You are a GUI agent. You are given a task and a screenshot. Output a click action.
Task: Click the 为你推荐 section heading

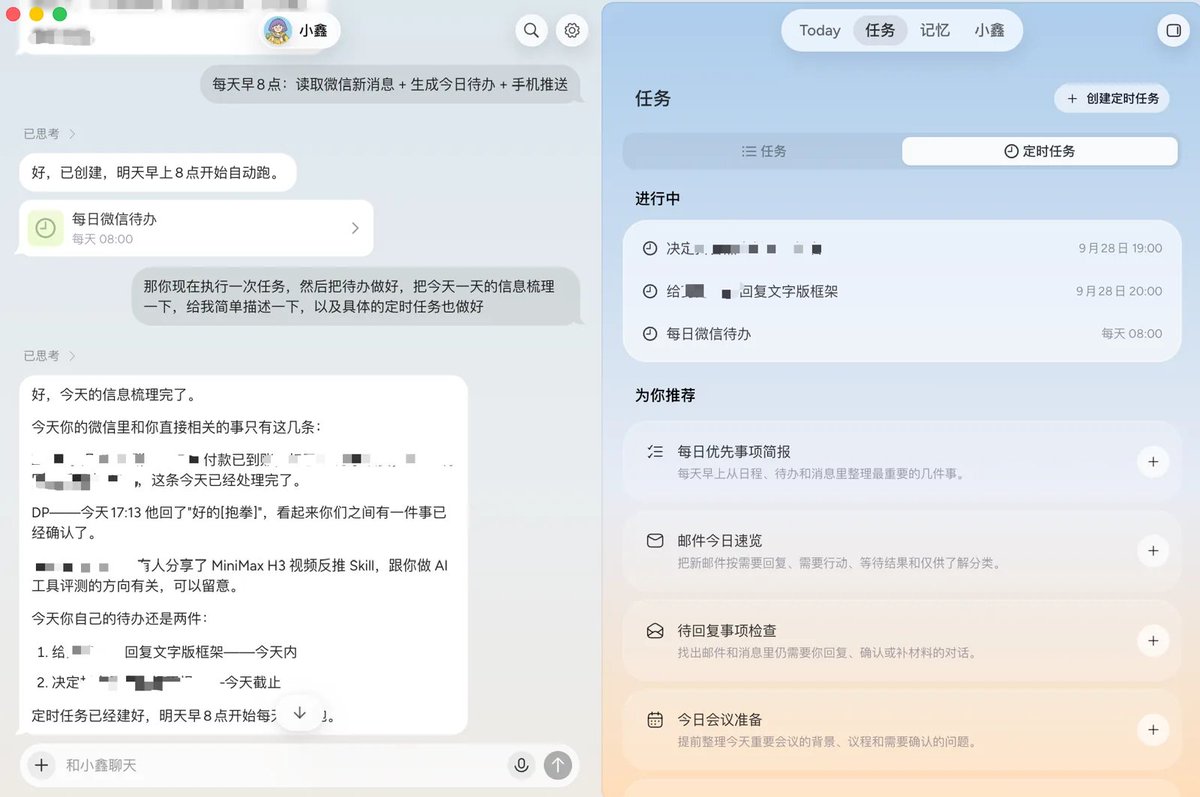click(665, 395)
